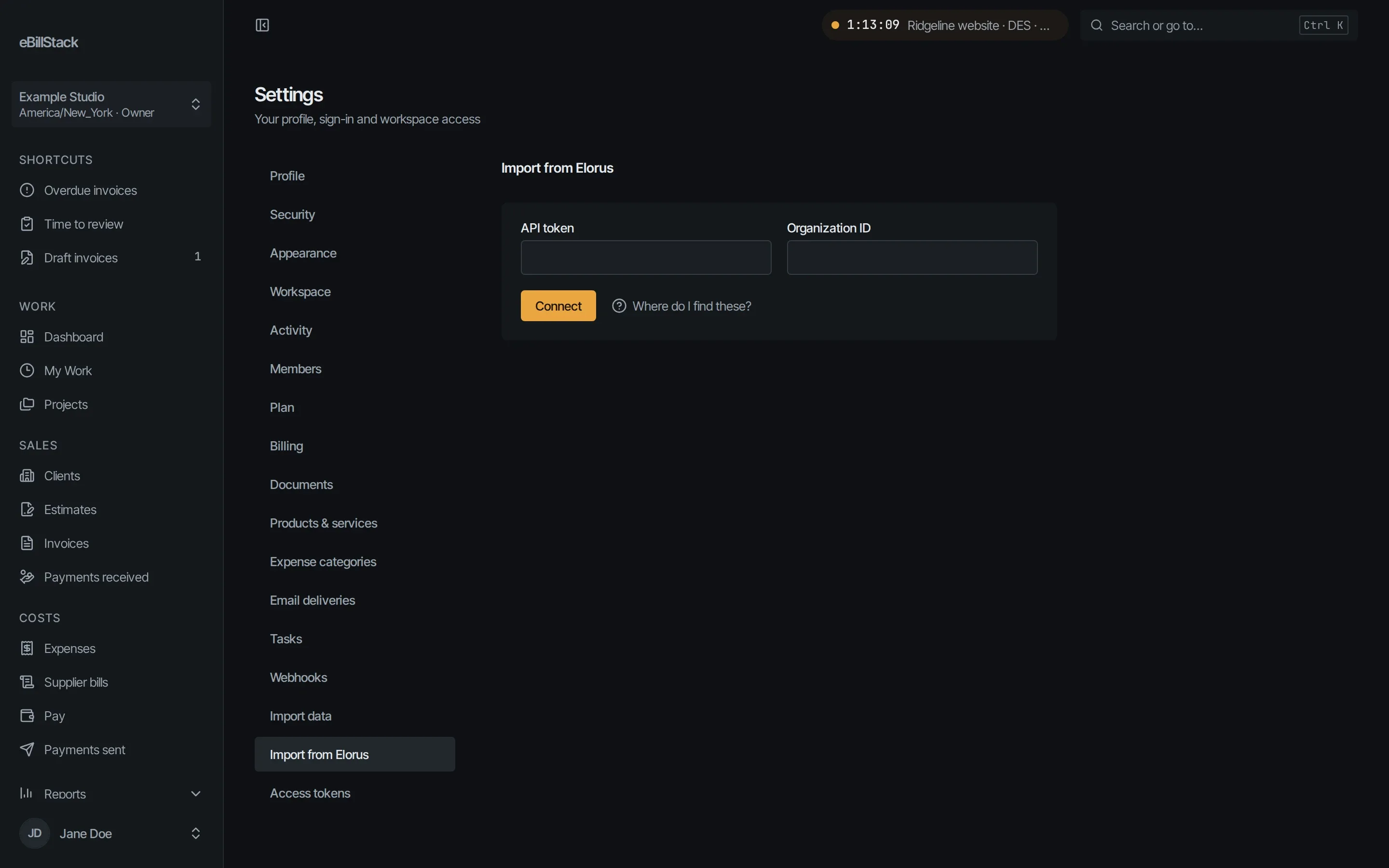Click the eBillStack logo text
Viewport: 1389px width, 868px height.
click(49, 42)
